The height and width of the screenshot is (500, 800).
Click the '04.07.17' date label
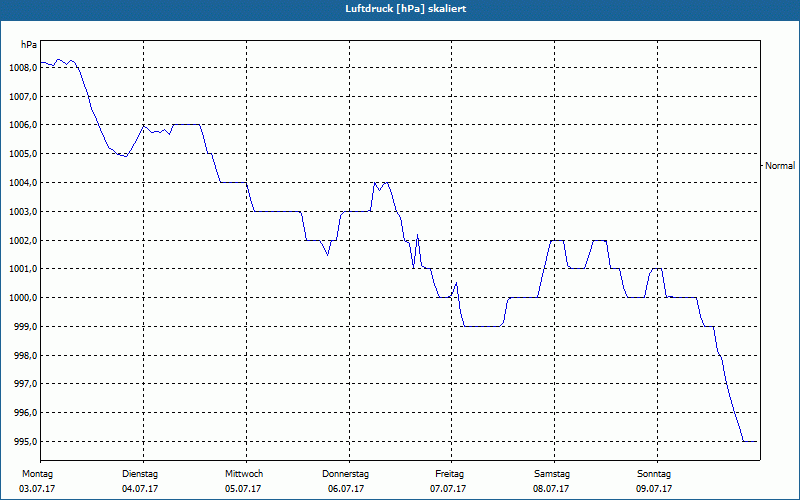coord(140,489)
